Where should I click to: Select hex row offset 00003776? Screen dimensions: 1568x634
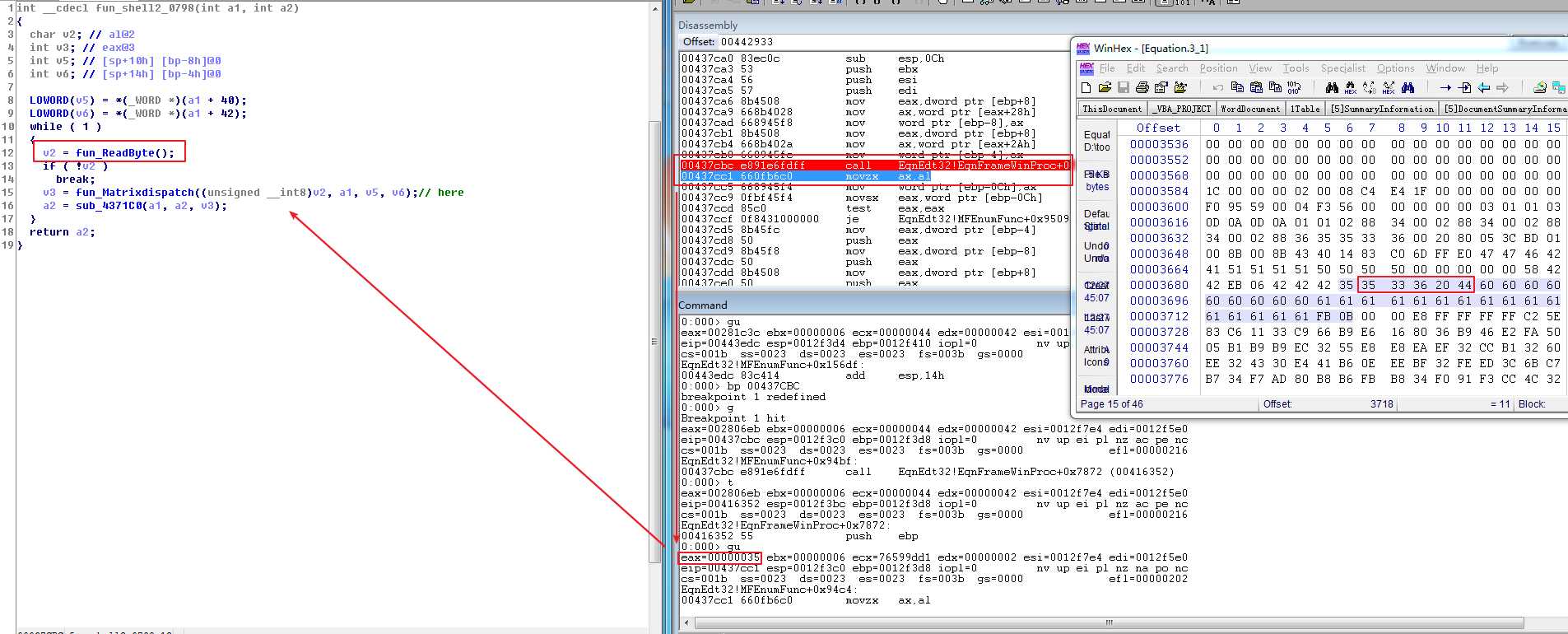click(1159, 379)
